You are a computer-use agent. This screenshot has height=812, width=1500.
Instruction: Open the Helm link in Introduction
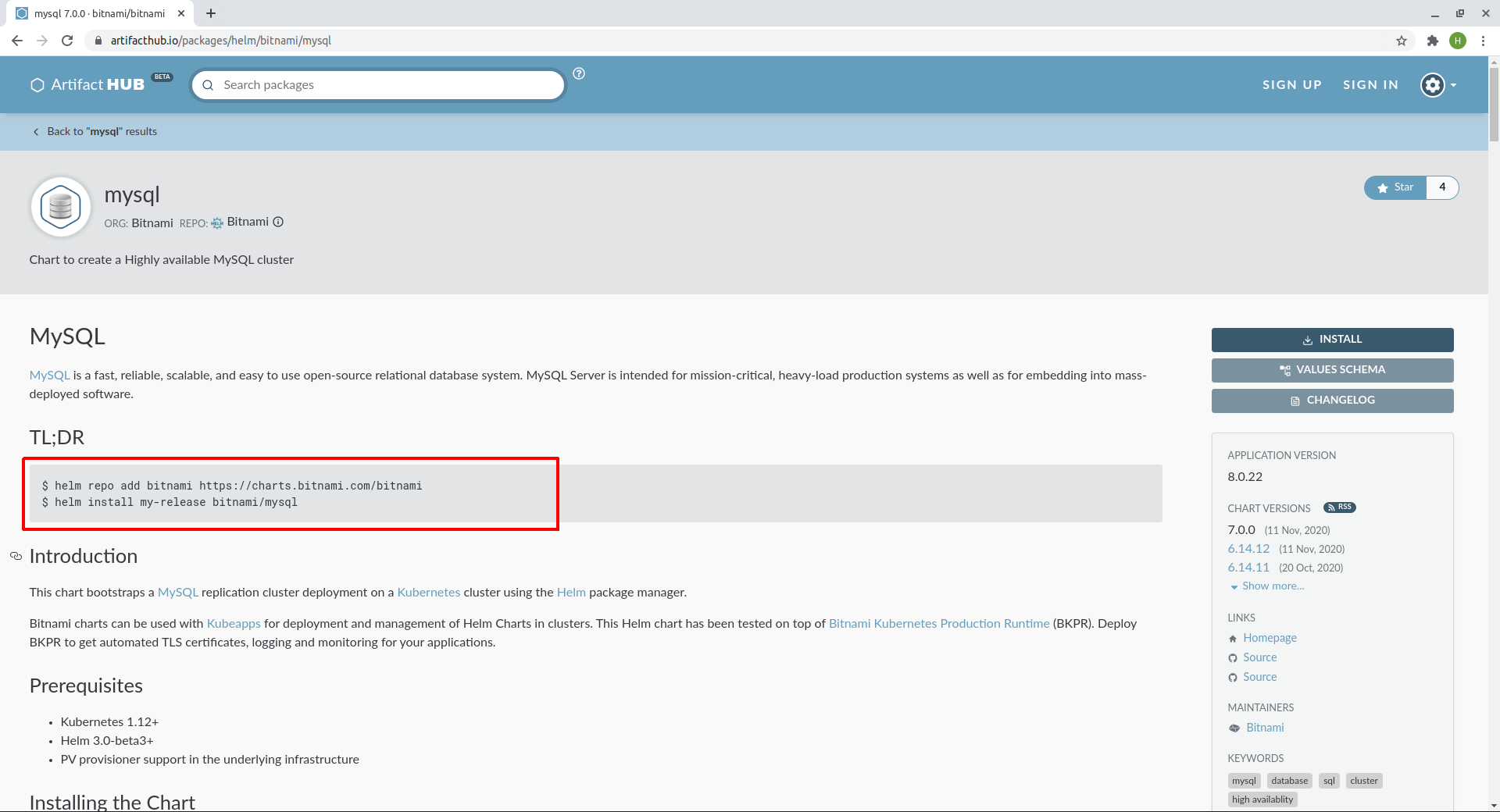coord(571,593)
